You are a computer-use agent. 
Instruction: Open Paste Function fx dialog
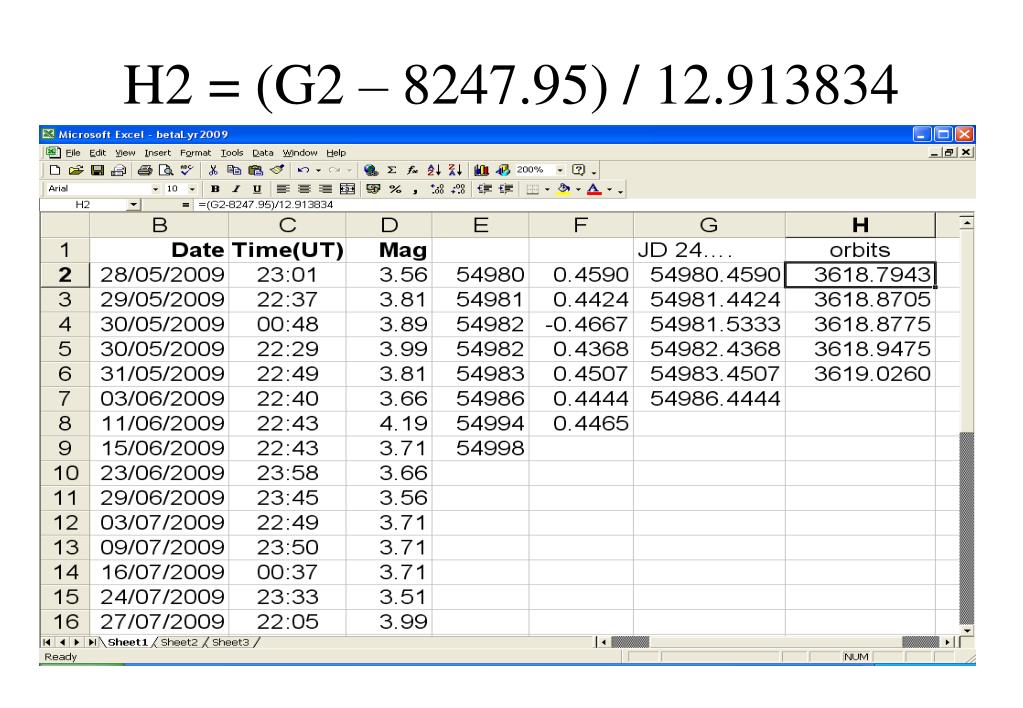click(x=412, y=170)
